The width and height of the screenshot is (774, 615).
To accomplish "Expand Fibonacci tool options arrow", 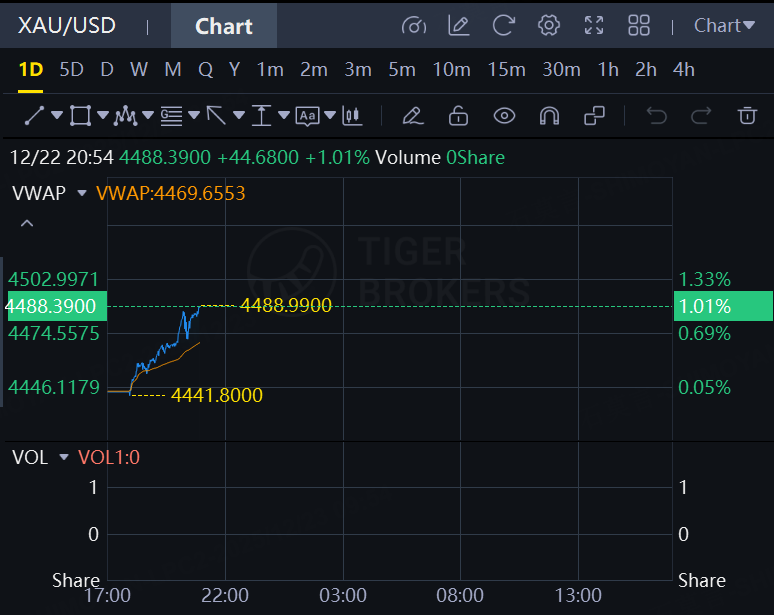I will coord(194,115).
